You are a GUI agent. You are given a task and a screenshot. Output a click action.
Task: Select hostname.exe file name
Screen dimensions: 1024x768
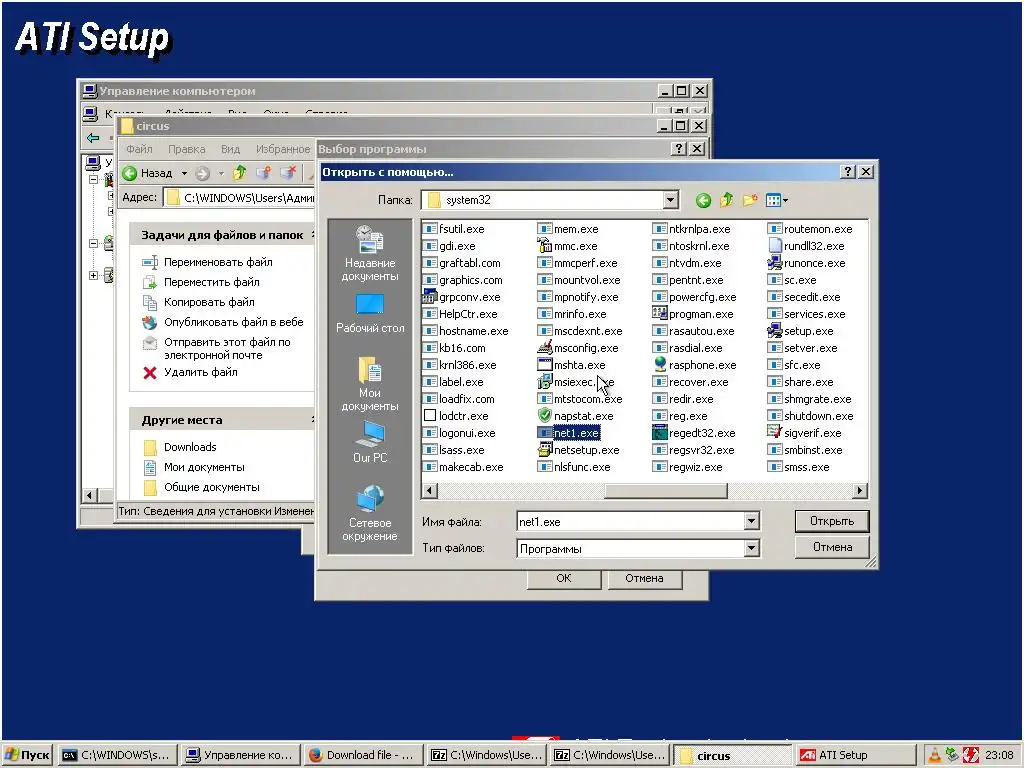(x=473, y=331)
